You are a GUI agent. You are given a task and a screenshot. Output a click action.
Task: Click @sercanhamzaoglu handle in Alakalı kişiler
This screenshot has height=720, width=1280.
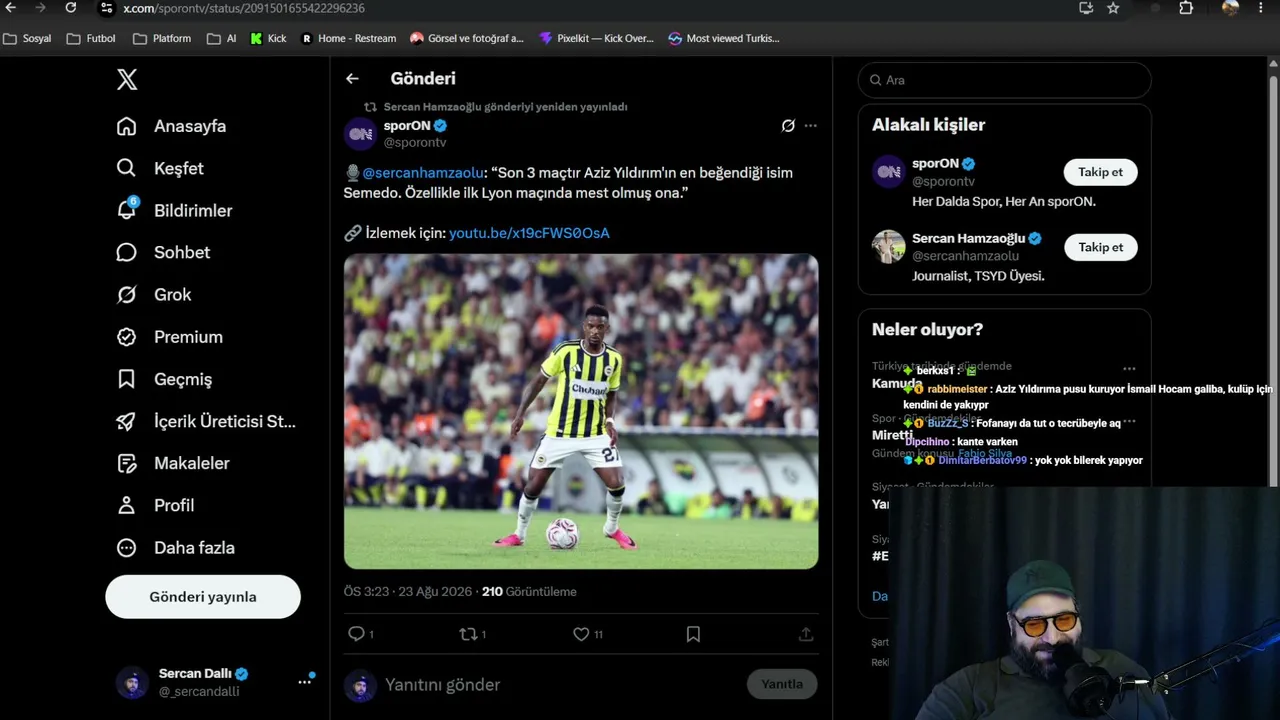966,256
